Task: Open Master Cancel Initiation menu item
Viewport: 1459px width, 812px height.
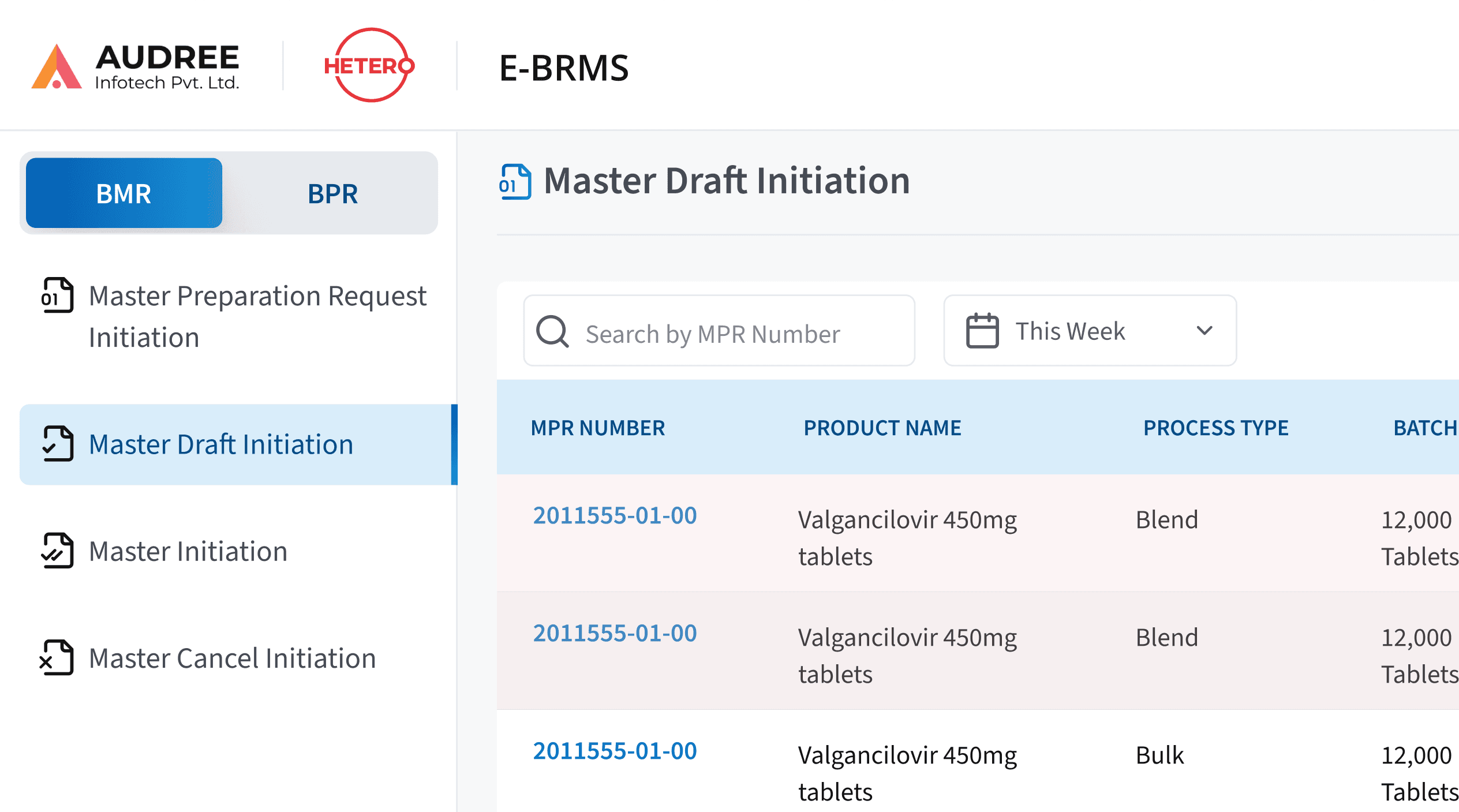Action: point(232,658)
